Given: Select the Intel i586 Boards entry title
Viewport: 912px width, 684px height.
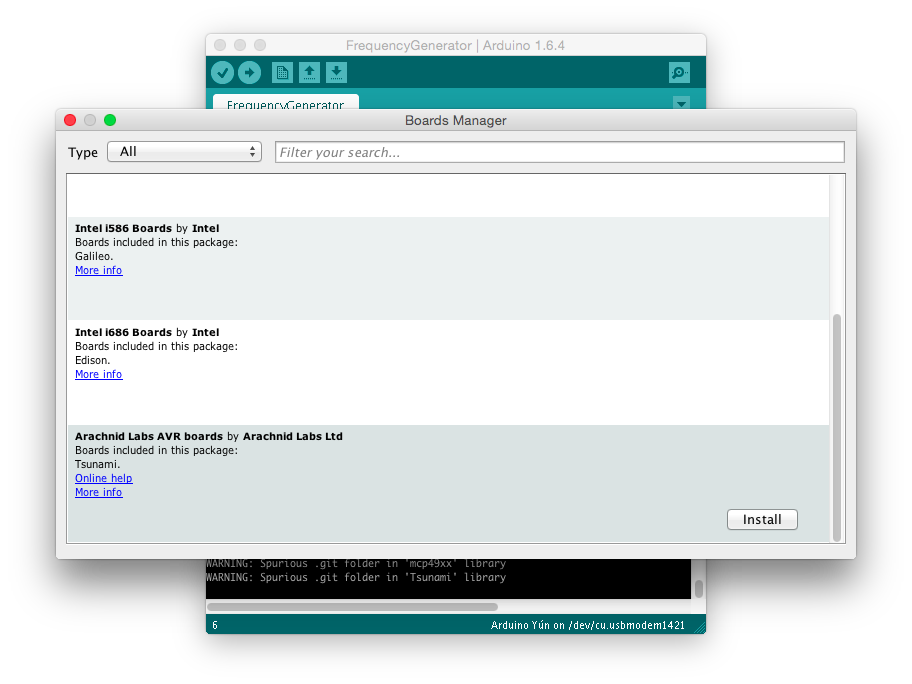Looking at the screenshot, I should 147,228.
